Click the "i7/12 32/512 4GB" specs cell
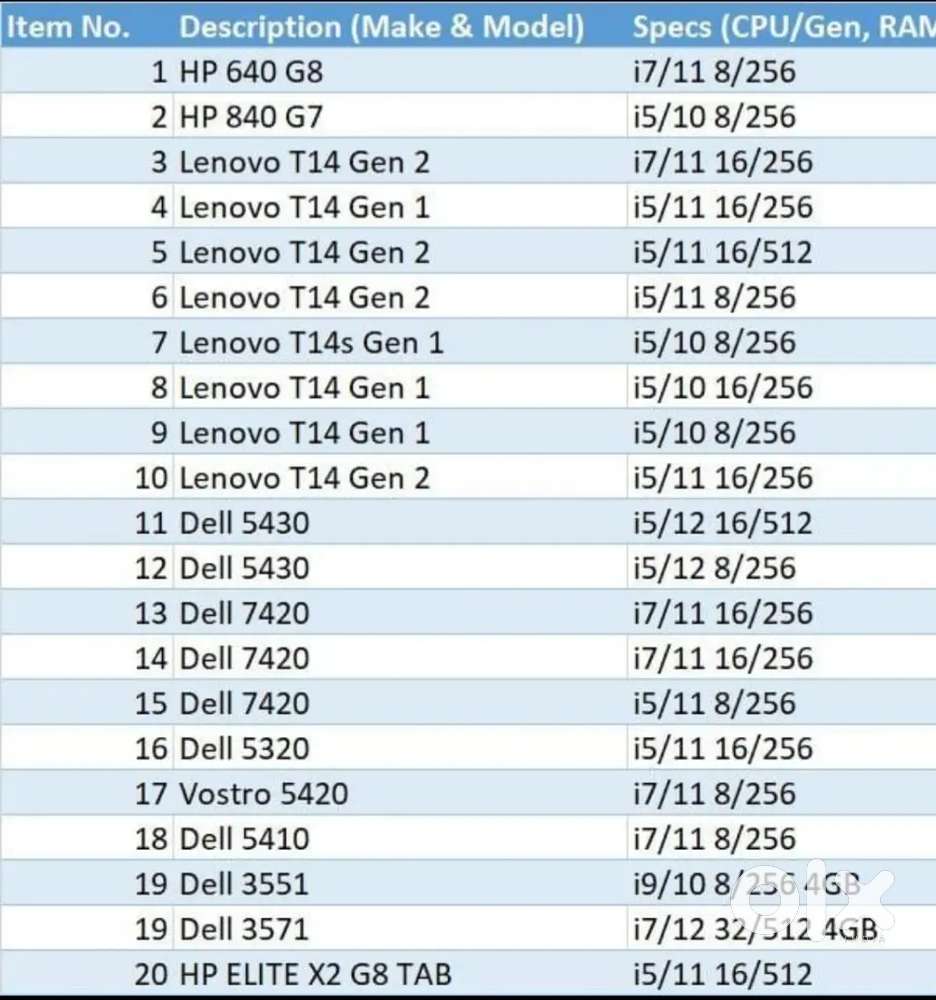This screenshot has width=936, height=1000. tap(755, 930)
